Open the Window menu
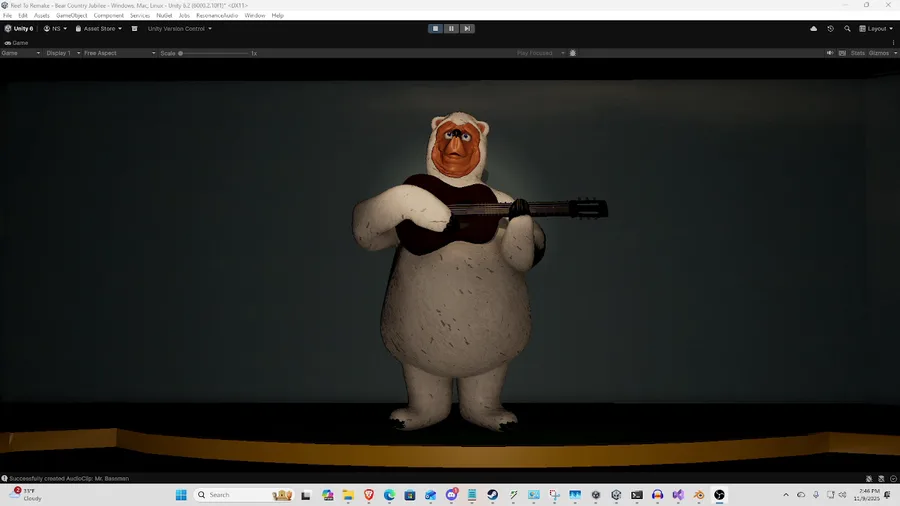 255,15
